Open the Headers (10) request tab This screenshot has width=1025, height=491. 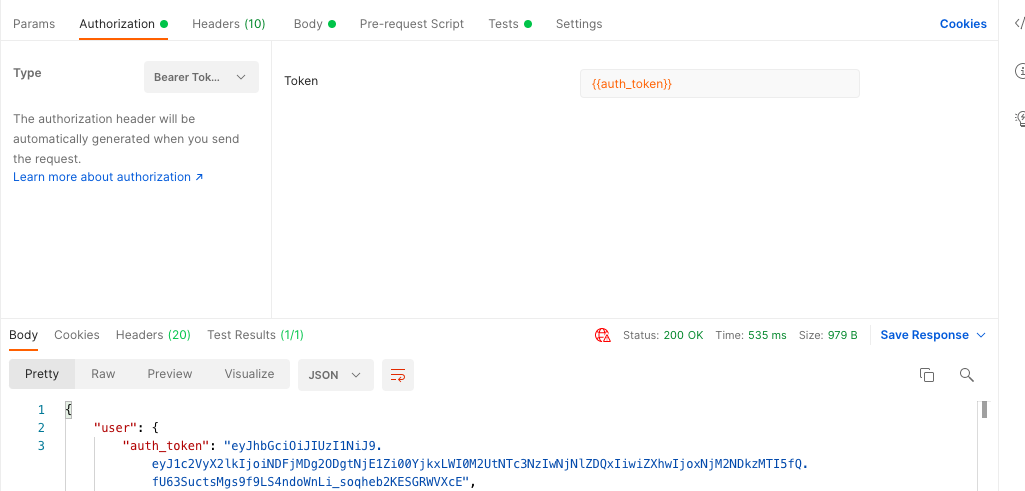(x=228, y=24)
